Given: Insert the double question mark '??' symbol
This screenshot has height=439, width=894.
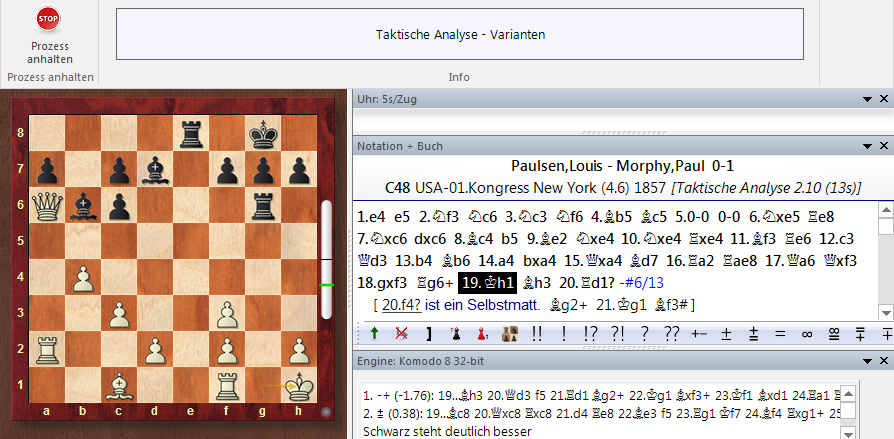Looking at the screenshot, I should coord(670,333).
